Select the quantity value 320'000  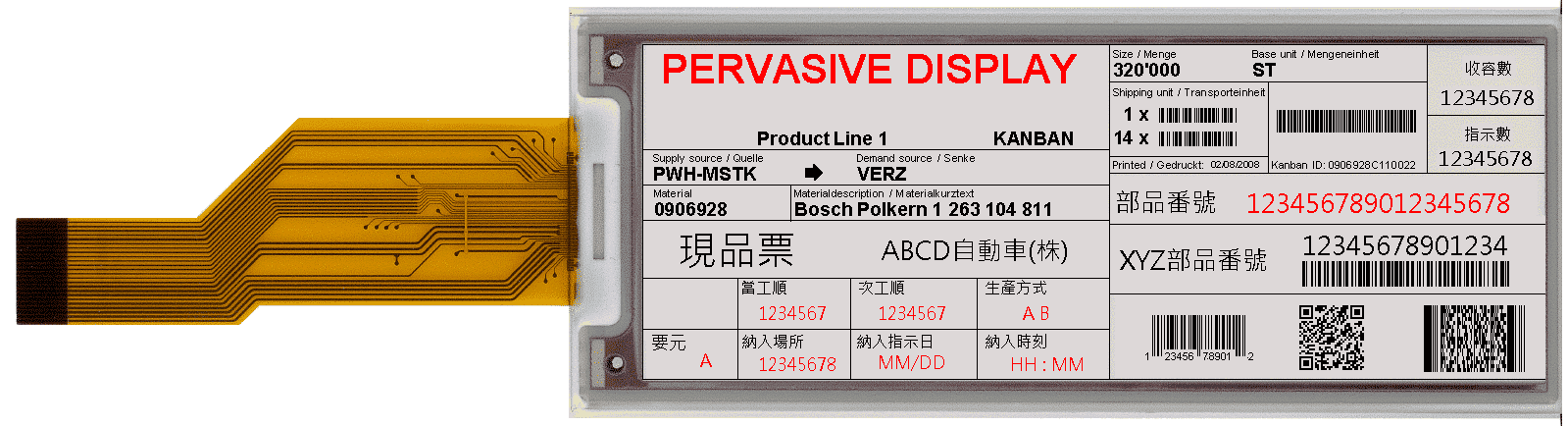(1146, 70)
